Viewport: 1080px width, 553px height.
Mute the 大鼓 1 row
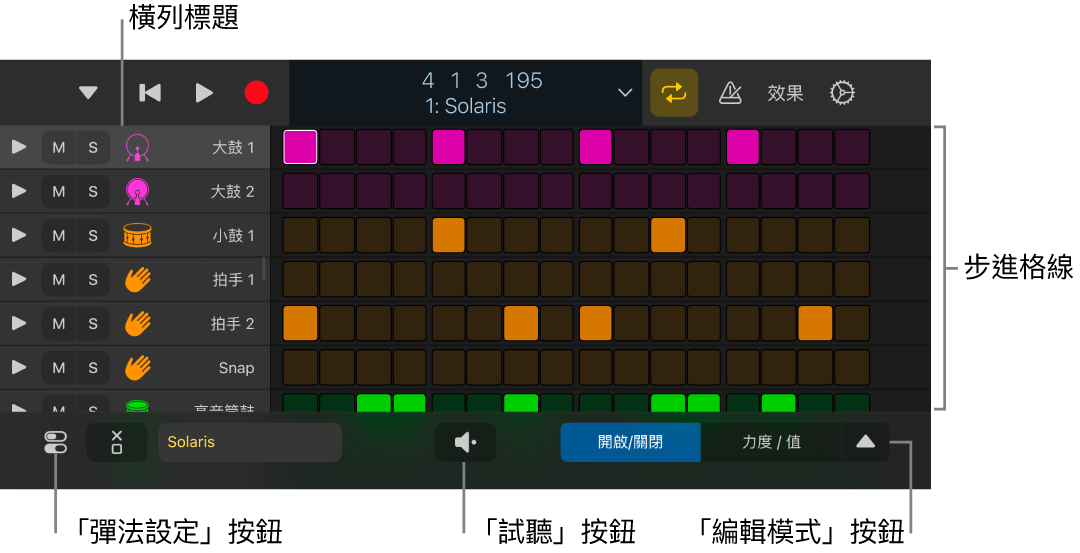[x=59, y=147]
